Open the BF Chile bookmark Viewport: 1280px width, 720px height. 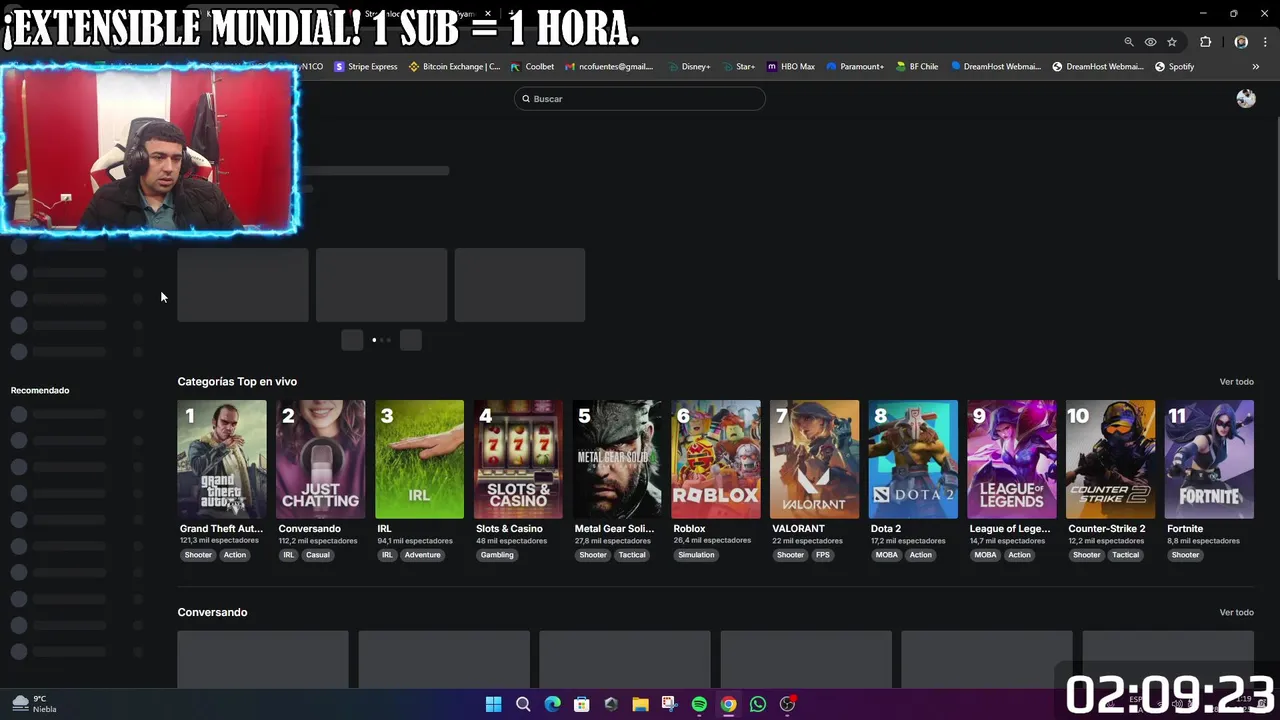pyautogui.click(x=917, y=66)
